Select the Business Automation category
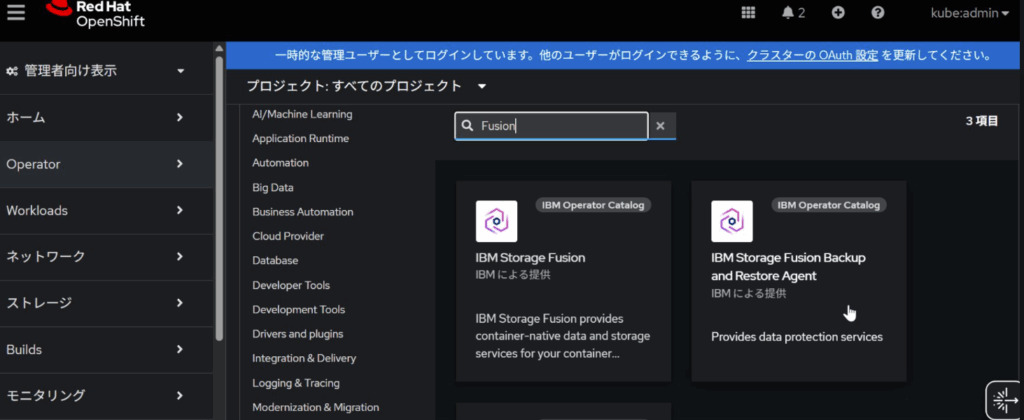Viewport: 1024px width, 420px height. tap(302, 212)
